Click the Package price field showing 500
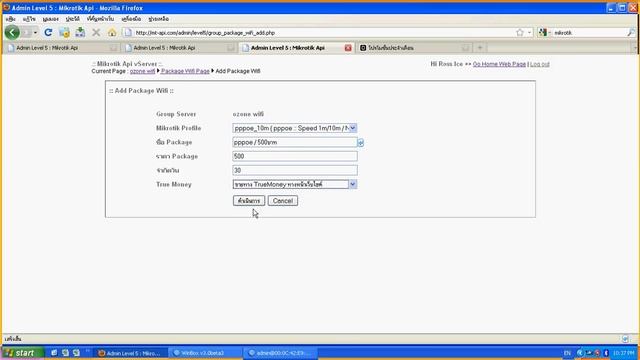The image size is (640, 360). (x=295, y=156)
